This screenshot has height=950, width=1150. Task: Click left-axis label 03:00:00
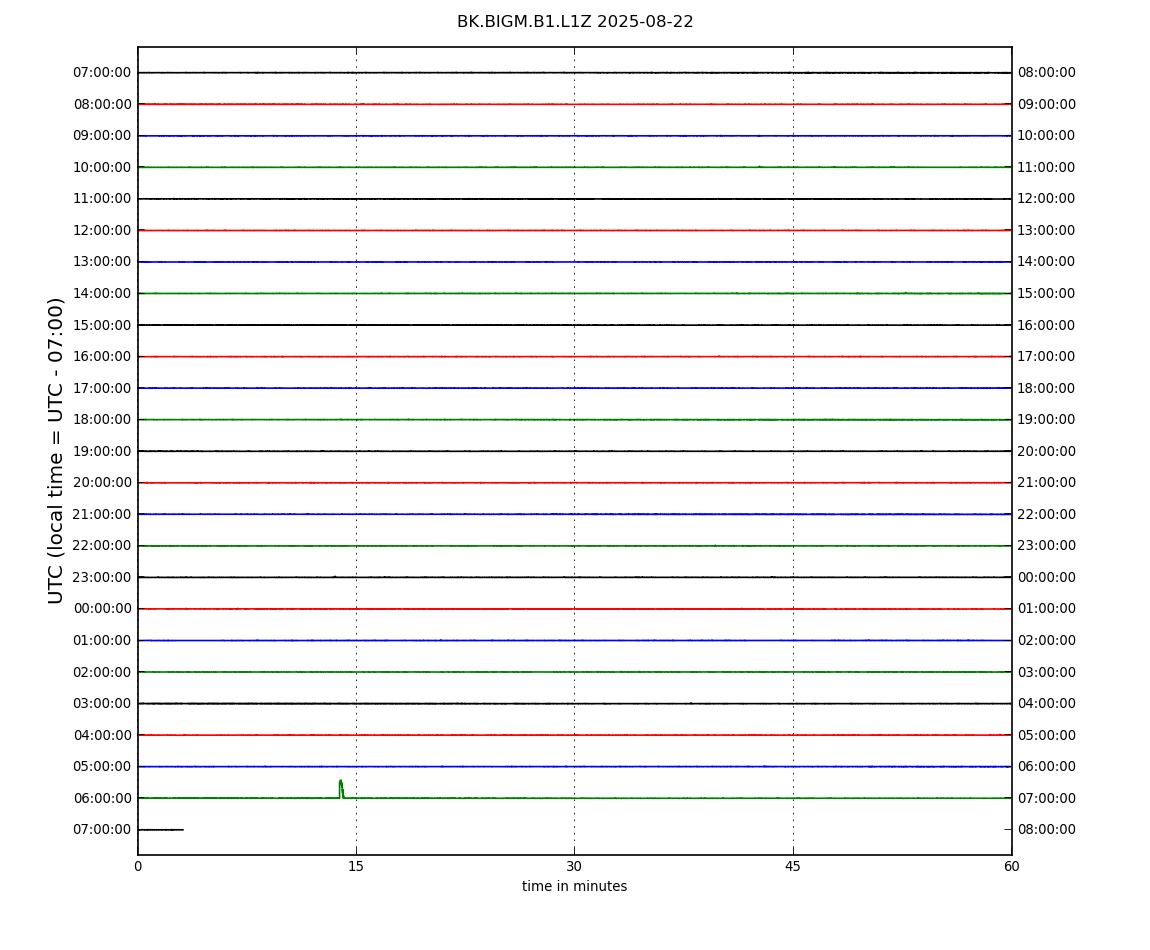pos(103,704)
